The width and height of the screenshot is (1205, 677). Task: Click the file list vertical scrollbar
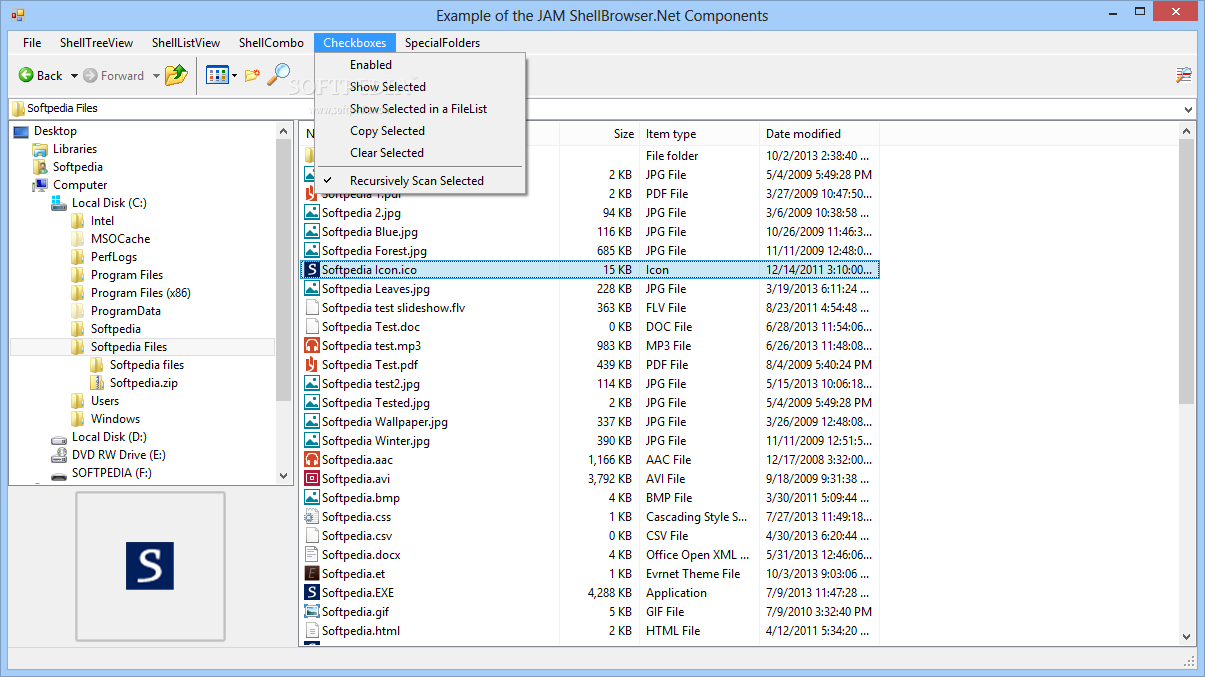pos(1188,271)
